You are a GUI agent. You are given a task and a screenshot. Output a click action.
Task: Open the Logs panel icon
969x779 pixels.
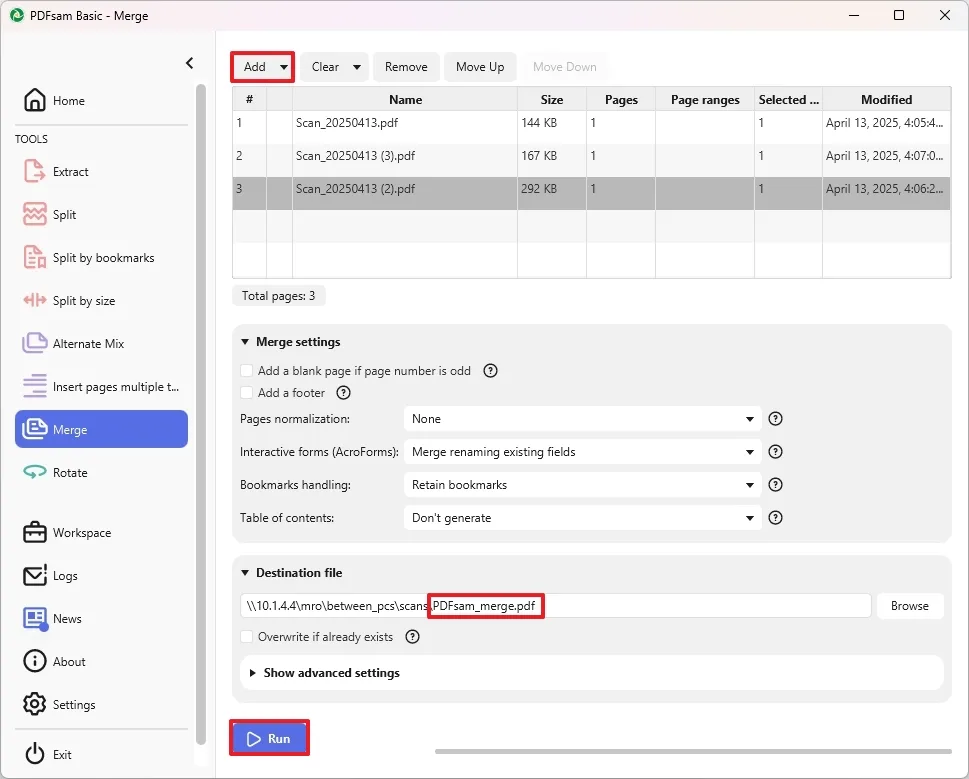point(35,576)
